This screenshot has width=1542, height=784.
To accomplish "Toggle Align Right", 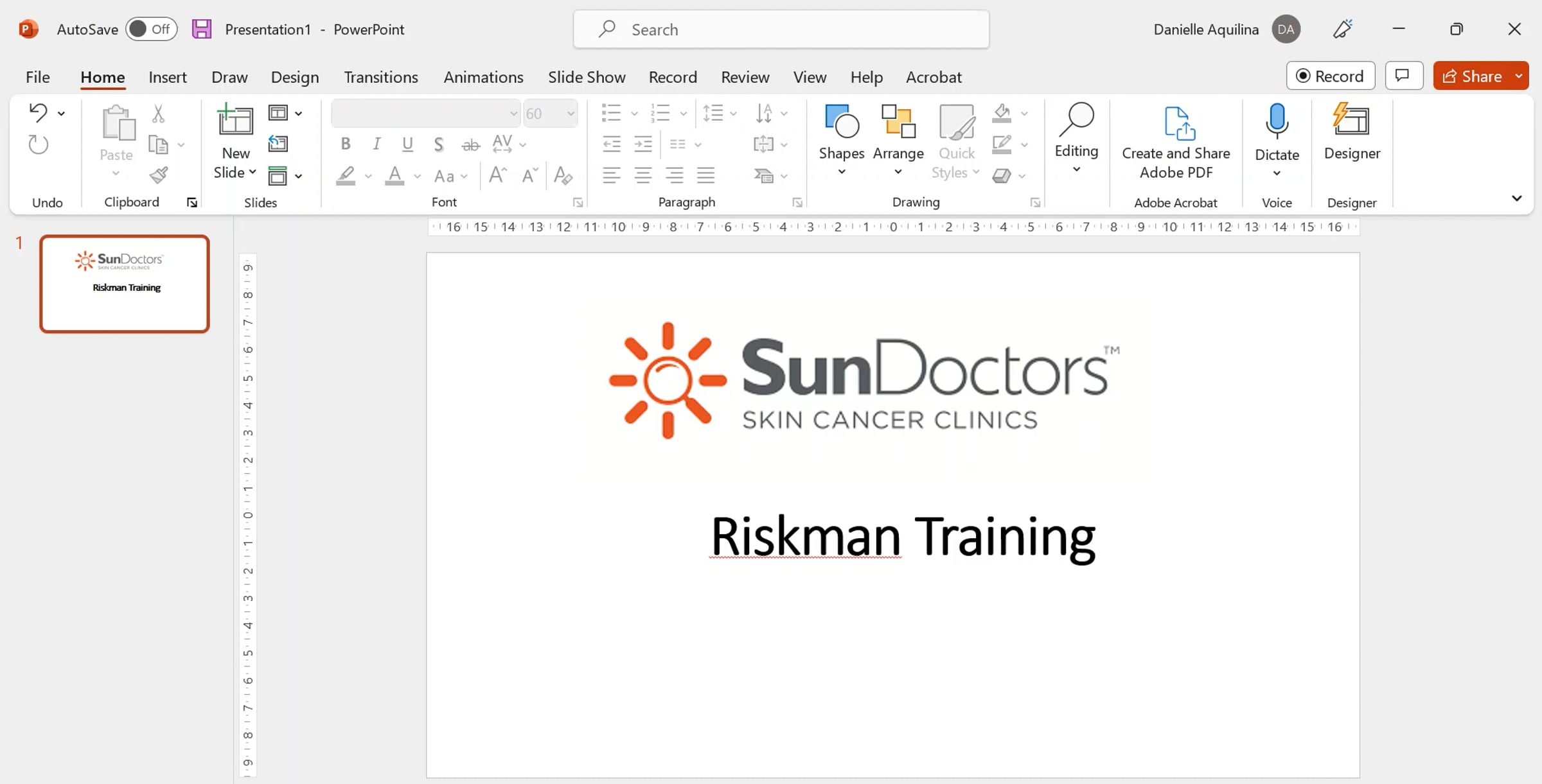I will 675,175.
